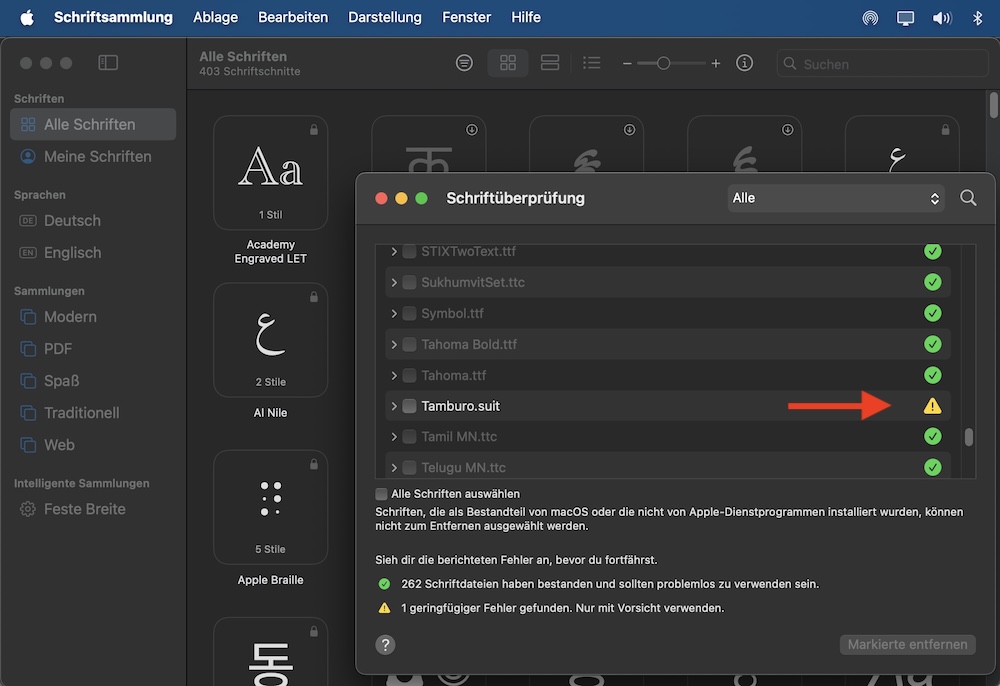Click the 'Markierte entfernen' button
The width and height of the screenshot is (1000, 686).
pos(907,644)
